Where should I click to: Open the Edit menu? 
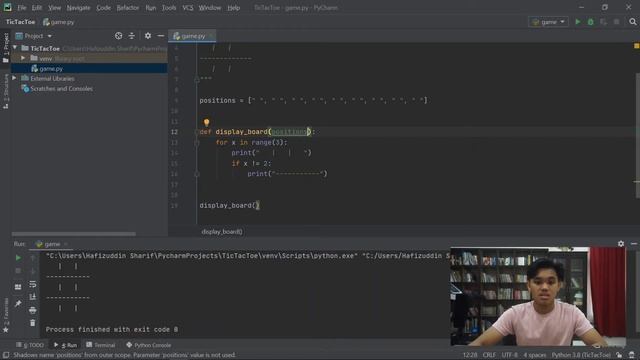37,7
